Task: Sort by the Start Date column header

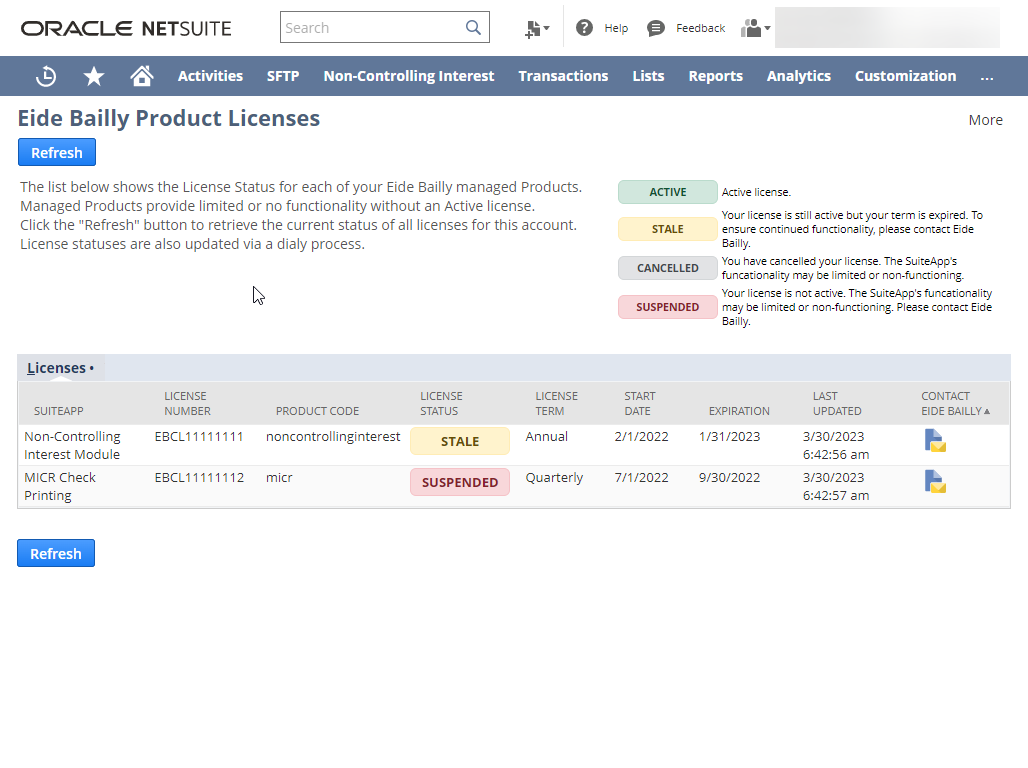Action: coord(639,403)
